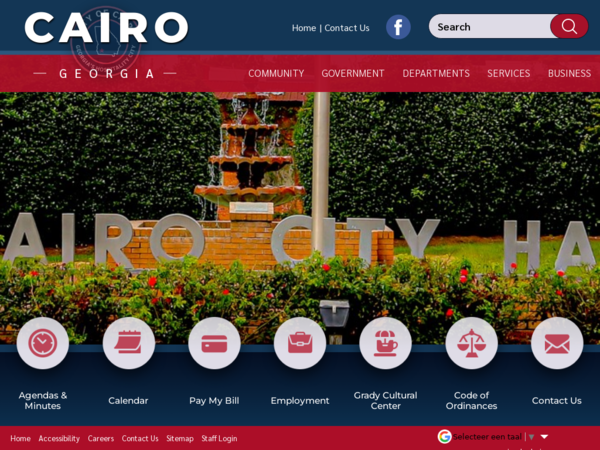Screen dimensions: 600x450
Task: Select the Pay My Bill credit card icon
Action: pos(214,343)
